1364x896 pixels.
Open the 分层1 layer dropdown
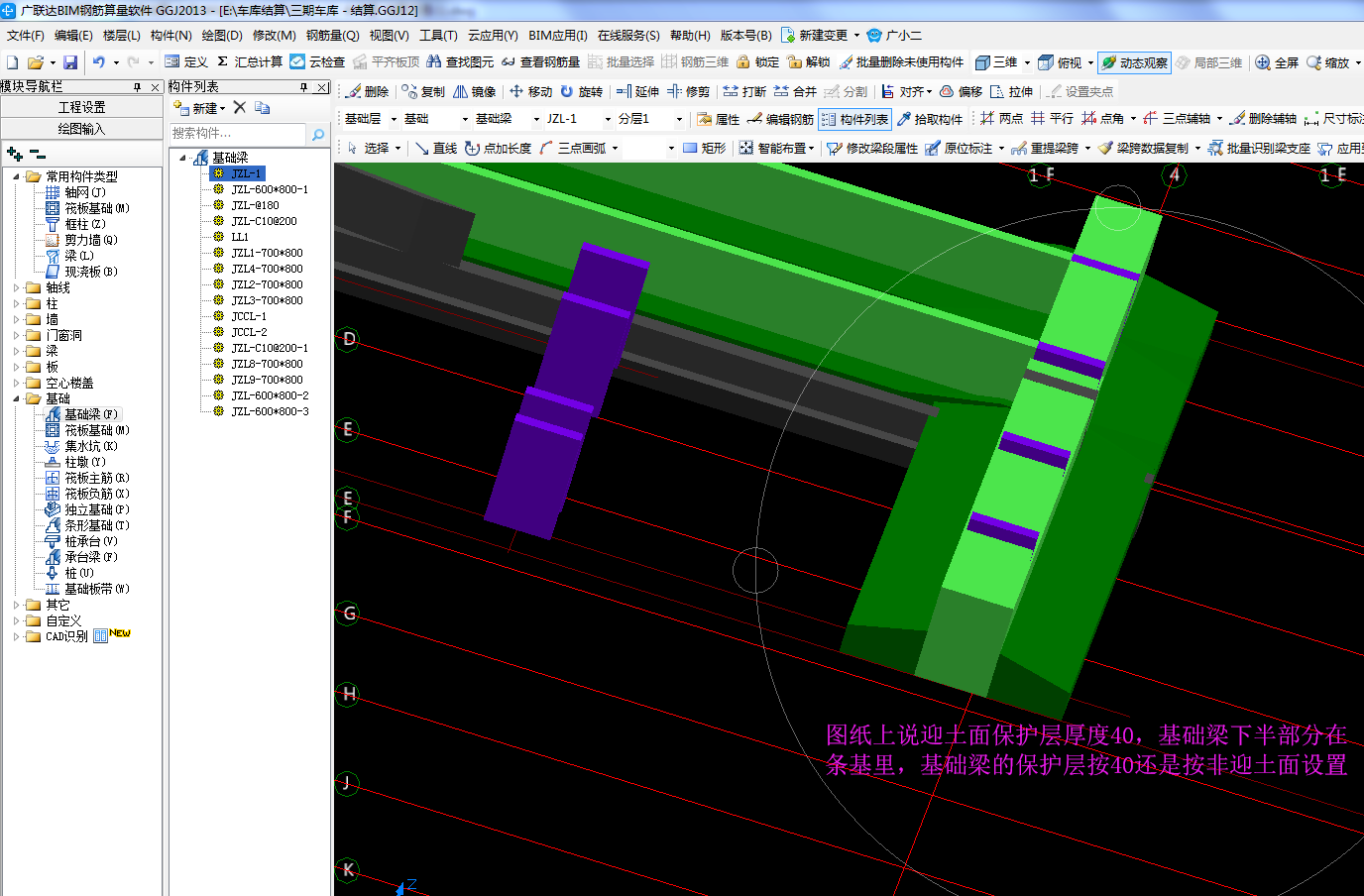coord(679,119)
